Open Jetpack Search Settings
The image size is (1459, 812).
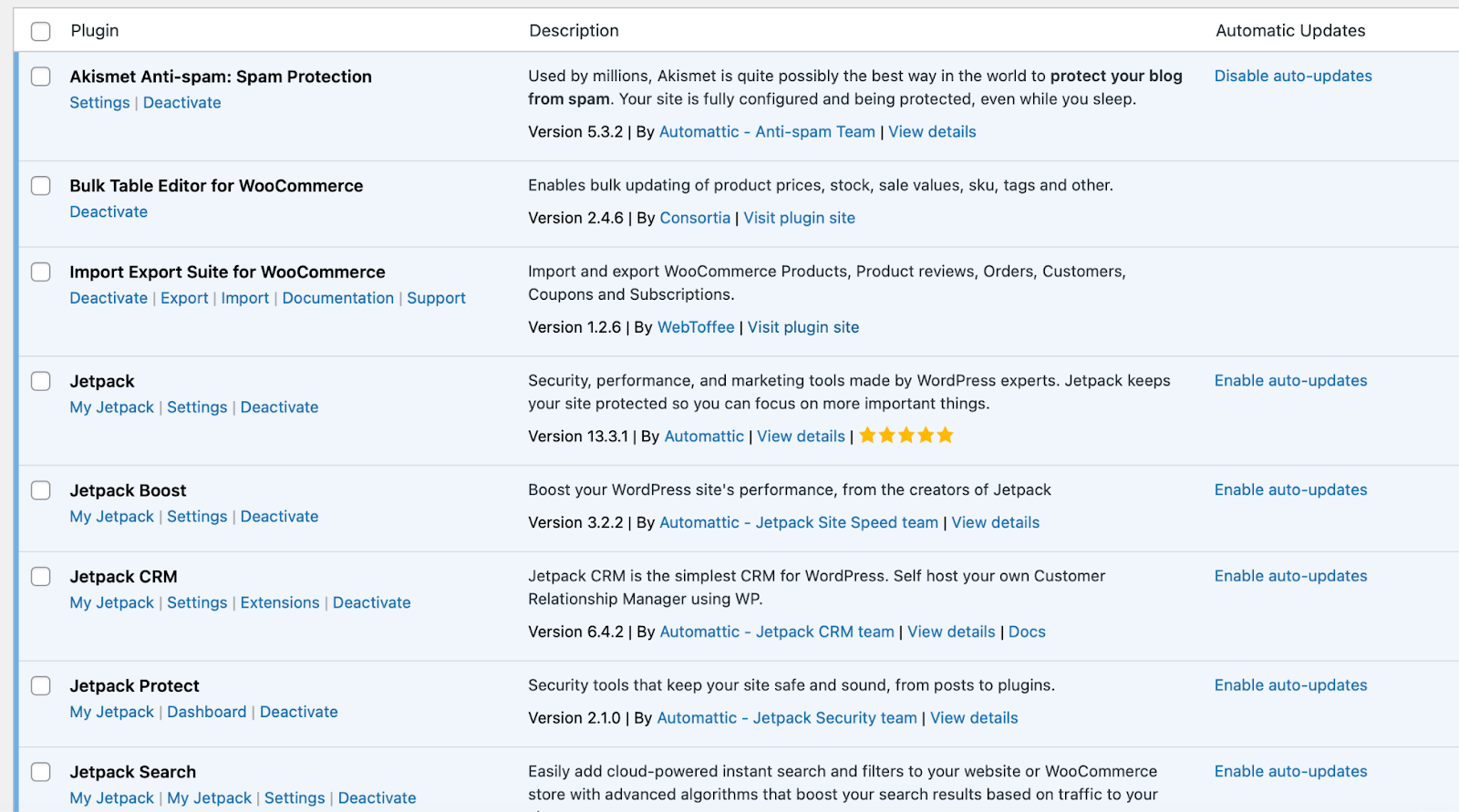tap(295, 799)
